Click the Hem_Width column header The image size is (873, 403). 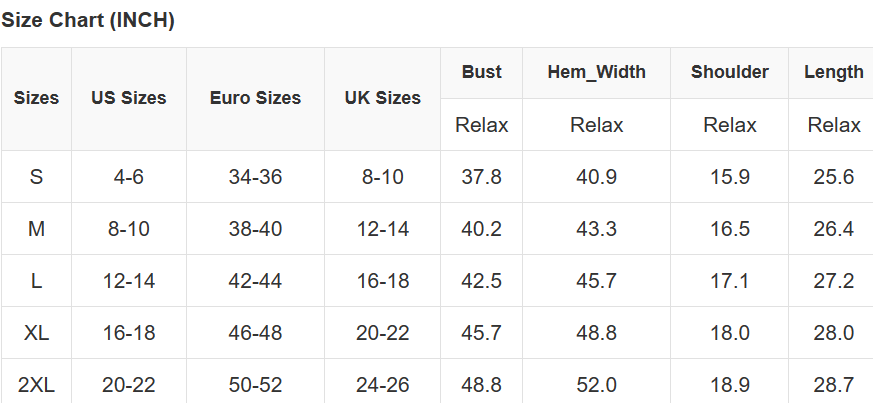[596, 72]
